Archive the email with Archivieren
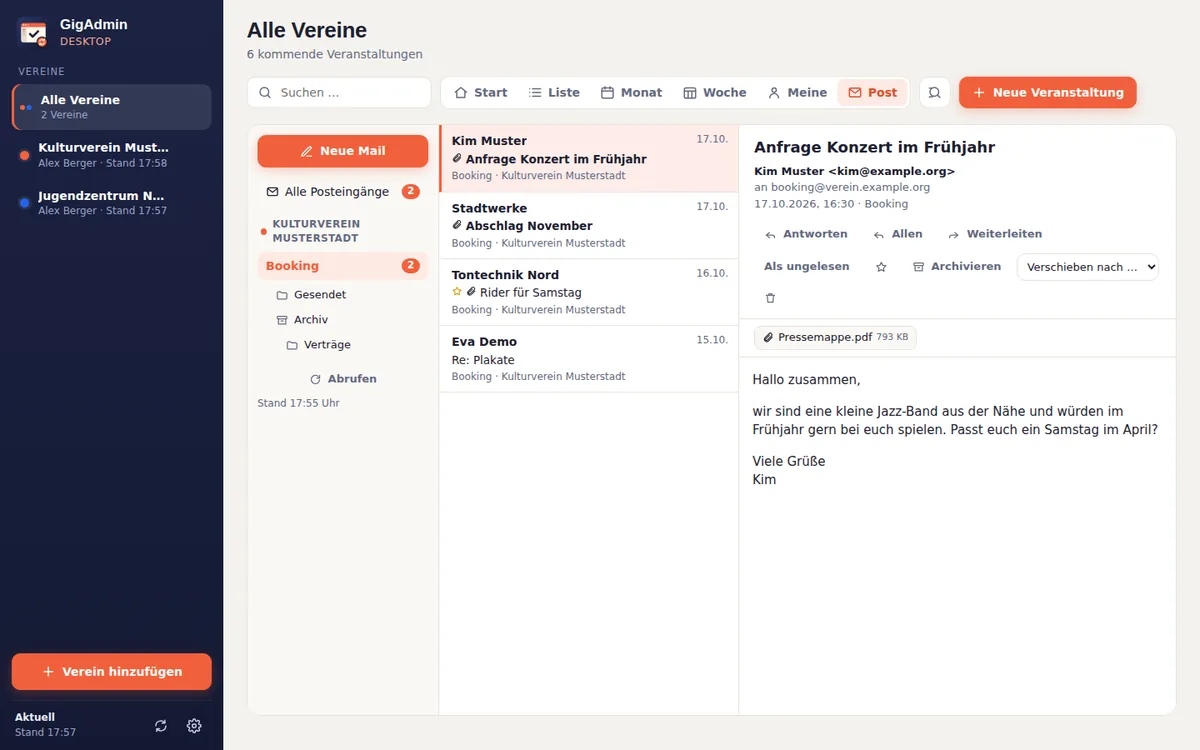 point(957,267)
